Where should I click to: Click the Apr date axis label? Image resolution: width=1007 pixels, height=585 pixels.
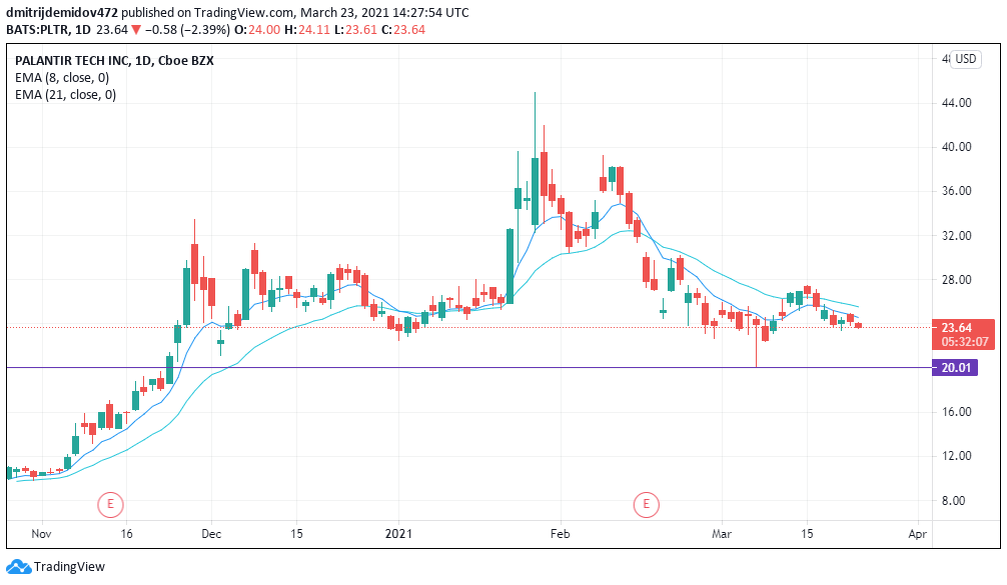coord(918,534)
